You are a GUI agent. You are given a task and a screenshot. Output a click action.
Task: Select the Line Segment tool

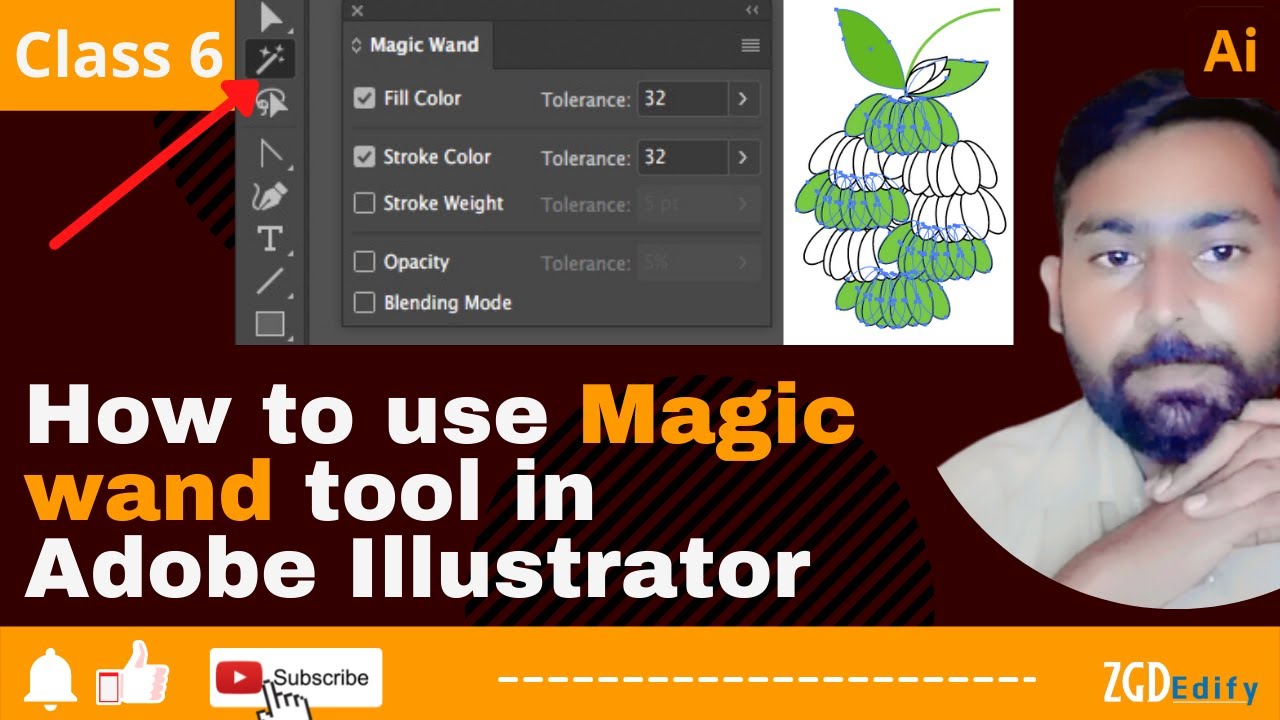pyautogui.click(x=270, y=281)
